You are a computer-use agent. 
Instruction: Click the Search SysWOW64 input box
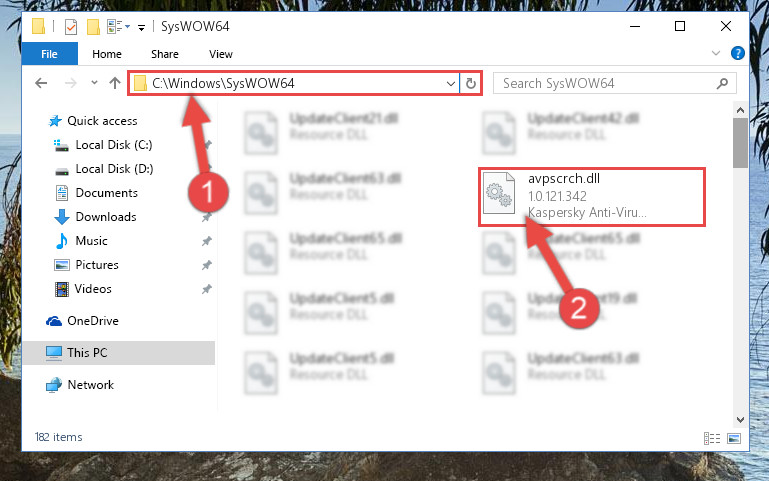click(608, 83)
